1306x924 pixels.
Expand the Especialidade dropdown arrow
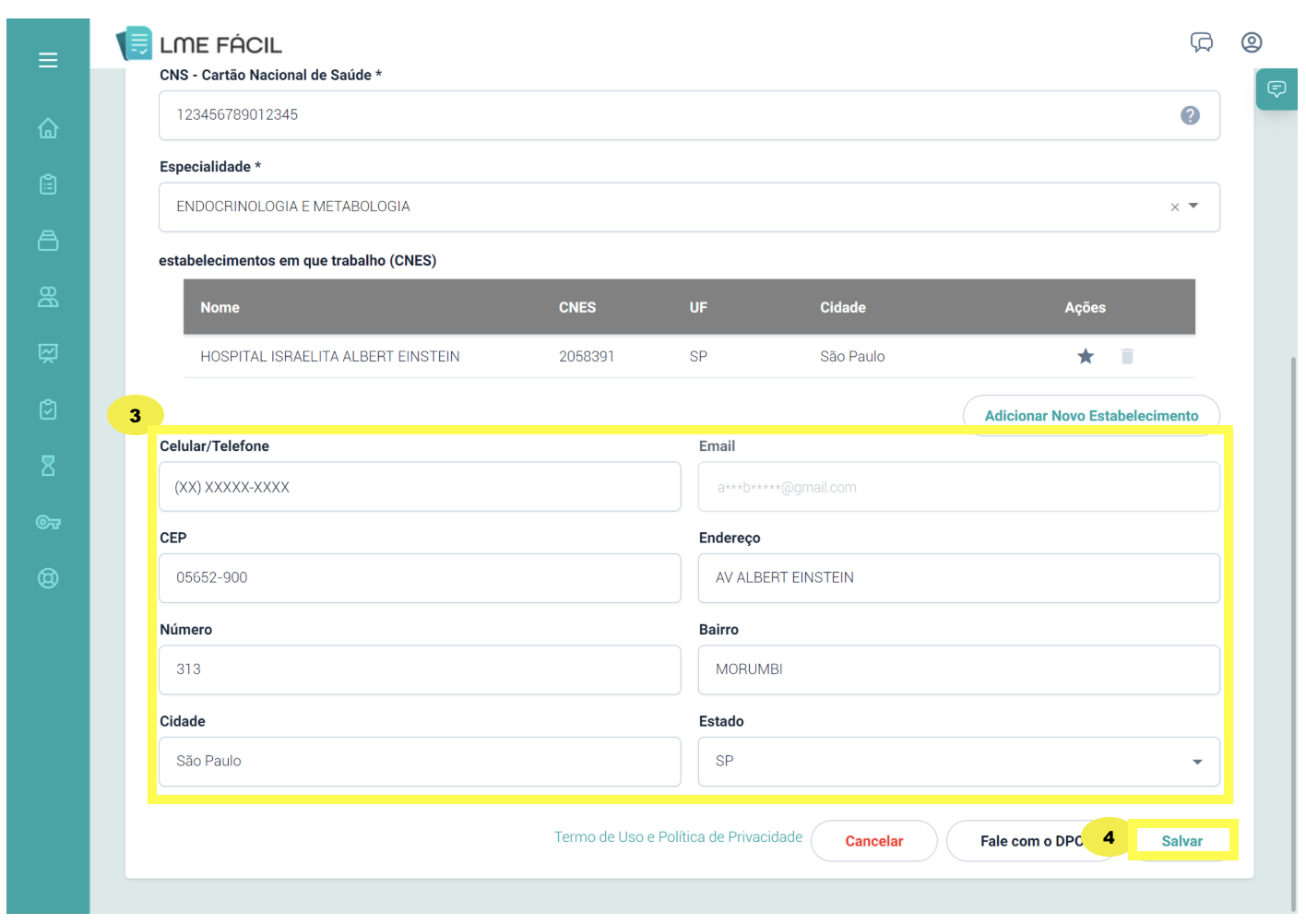[1193, 207]
